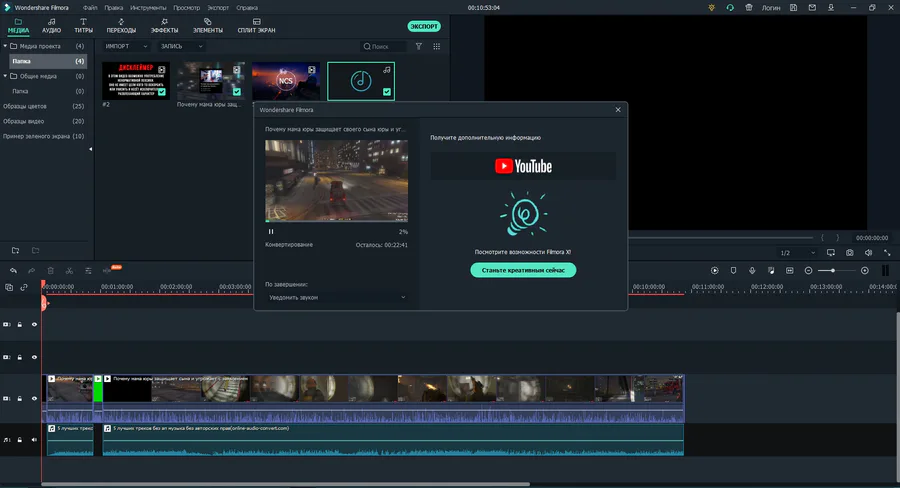900x488 pixels.
Task: Click 'Станьте креативным сейчас' button
Action: pyautogui.click(x=523, y=270)
